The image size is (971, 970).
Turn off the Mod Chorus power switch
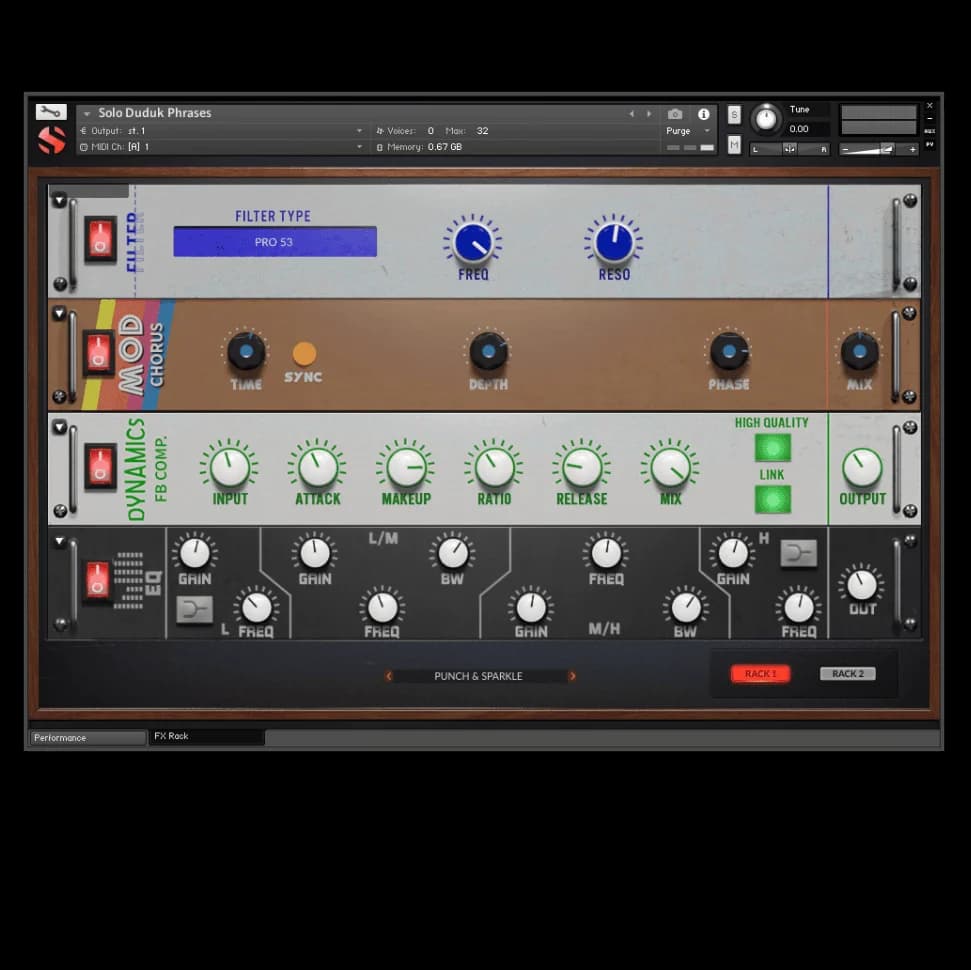98,352
